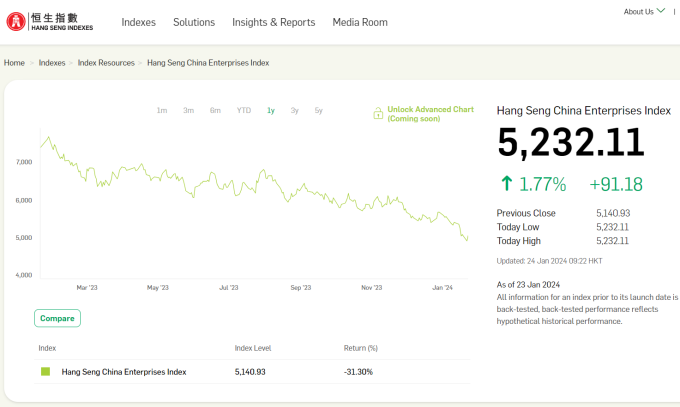Screen dimensions: 680x407
Task: Click the May '23 axis label
Action: (157, 287)
